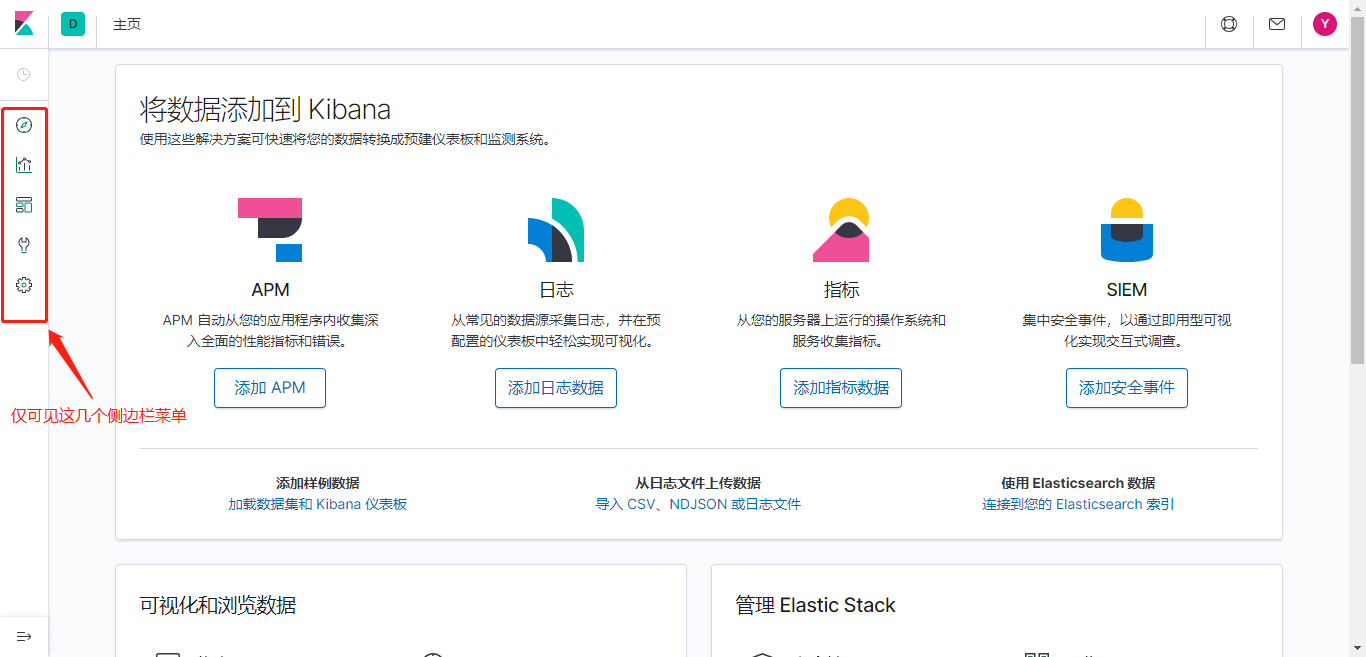Click the APM card title

coord(270,290)
